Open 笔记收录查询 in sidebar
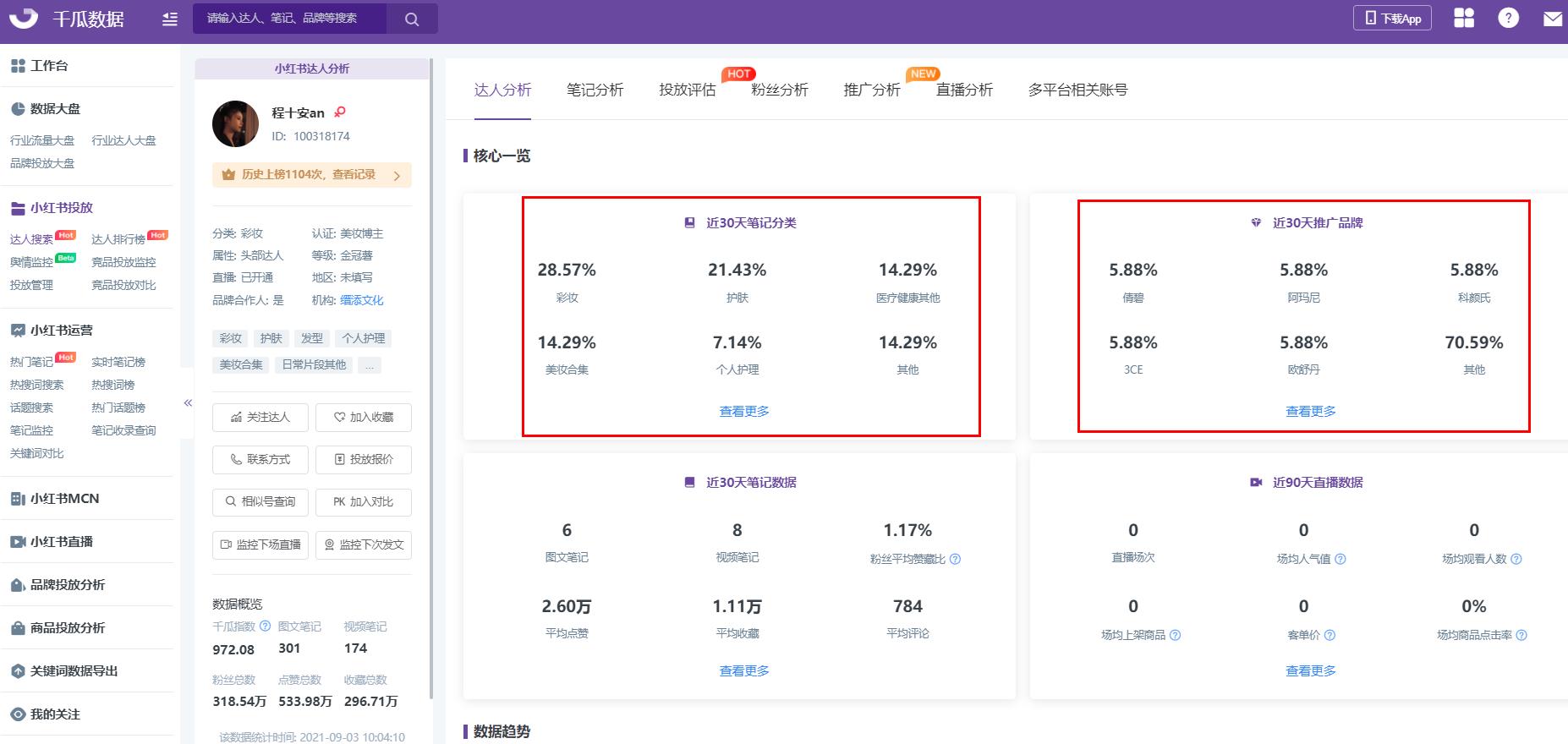This screenshot has width=1568, height=744. 123,430
